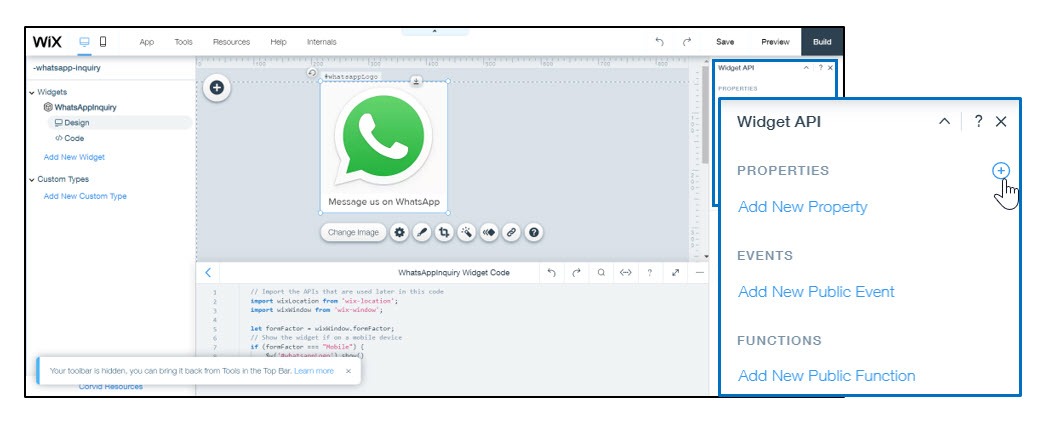Click Undo in the code panel toolbar
The image size is (1046, 438).
point(551,272)
